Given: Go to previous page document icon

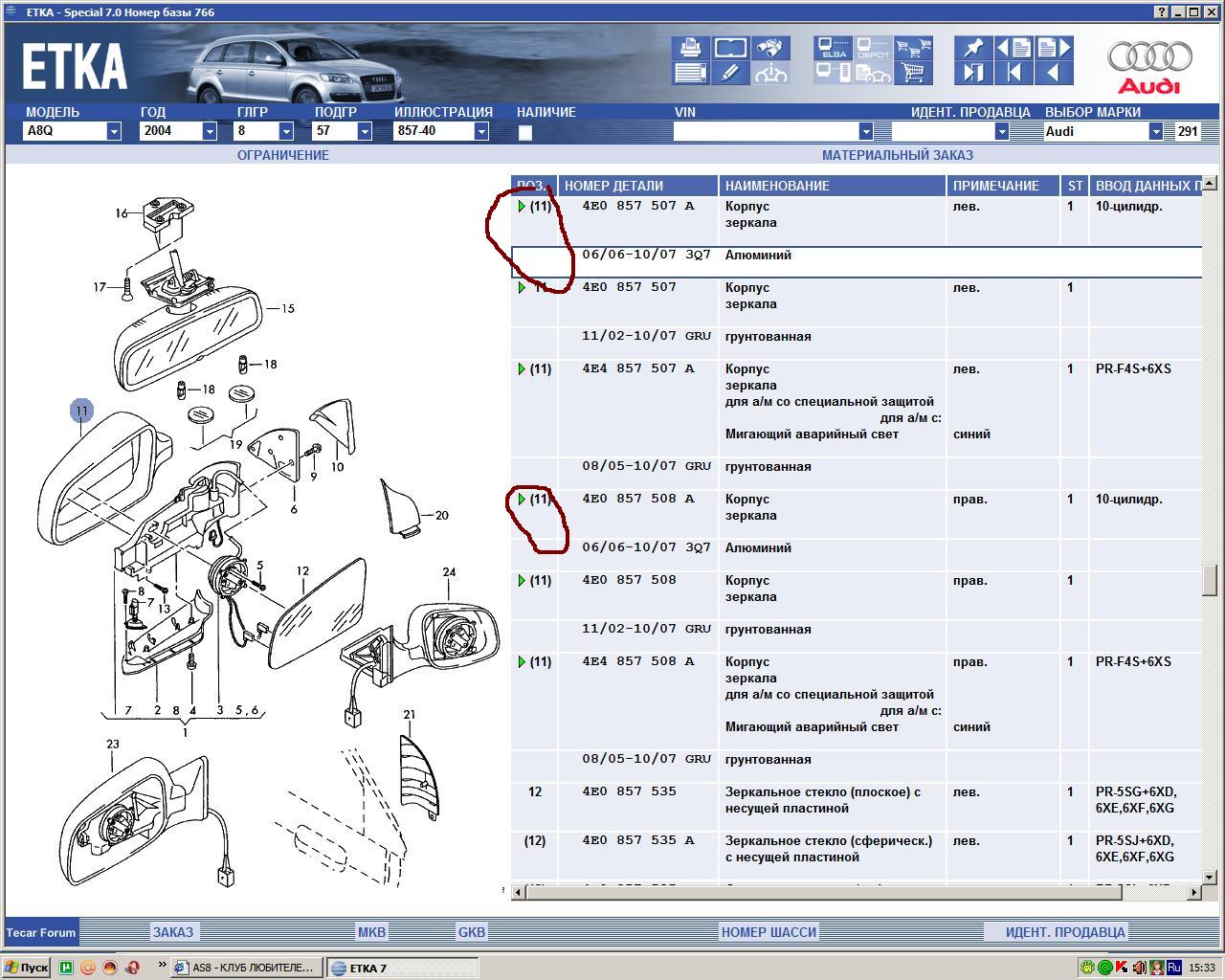Looking at the screenshot, I should 1013,48.
